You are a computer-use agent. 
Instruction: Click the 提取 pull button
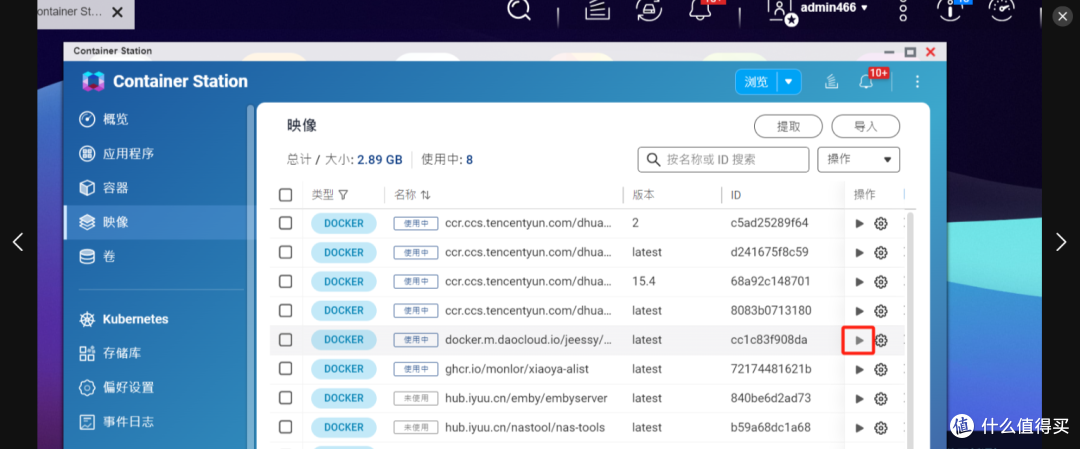pos(788,127)
